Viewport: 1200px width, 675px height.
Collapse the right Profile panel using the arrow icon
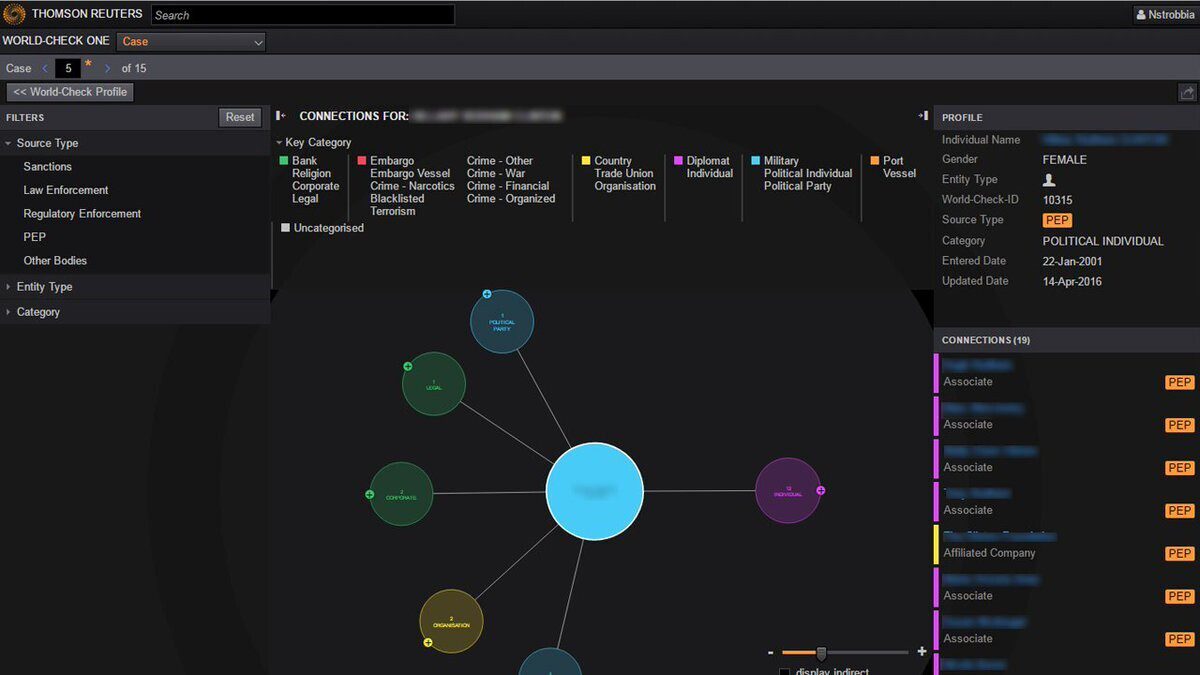click(x=923, y=116)
